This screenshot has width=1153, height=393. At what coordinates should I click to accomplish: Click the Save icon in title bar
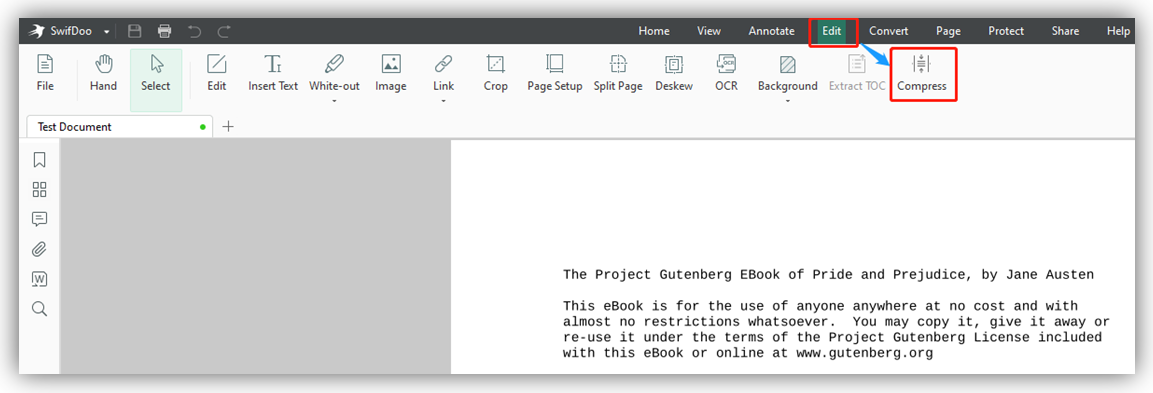[x=135, y=31]
